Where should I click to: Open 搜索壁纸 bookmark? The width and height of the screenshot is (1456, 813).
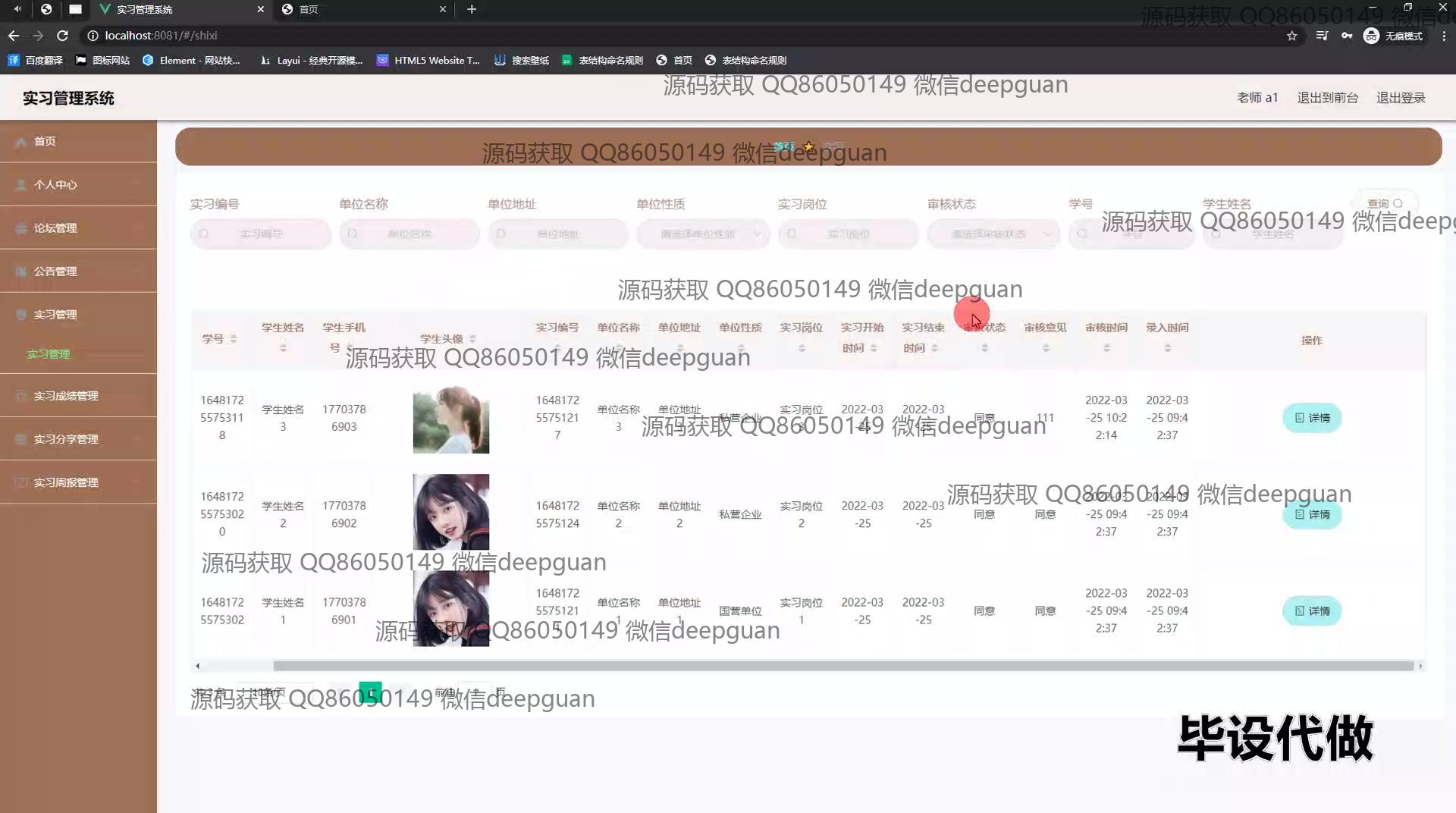click(522, 60)
